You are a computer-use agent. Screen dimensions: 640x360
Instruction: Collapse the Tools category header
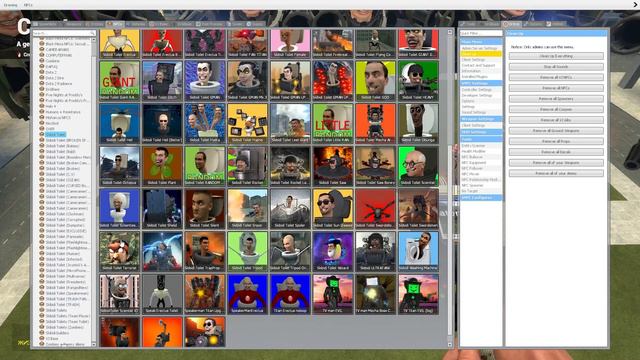click(481, 139)
